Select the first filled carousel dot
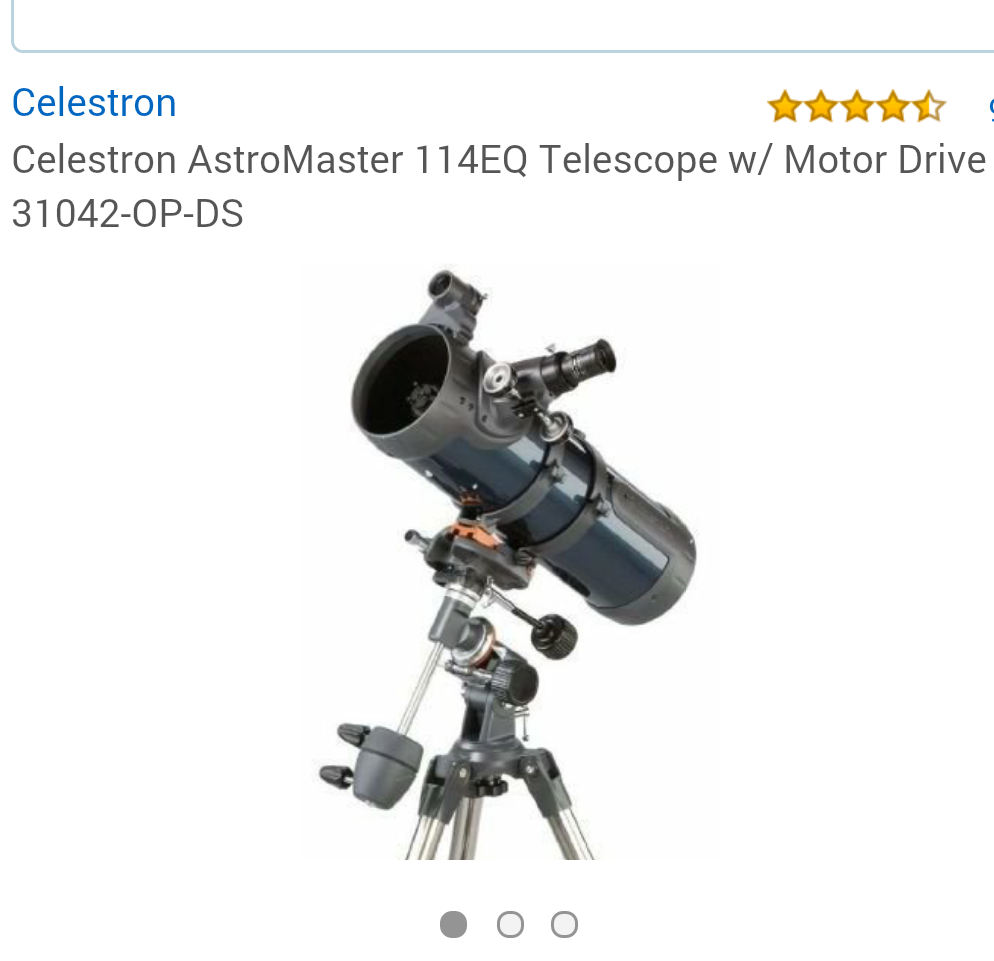This screenshot has width=994, height=961. [453, 924]
